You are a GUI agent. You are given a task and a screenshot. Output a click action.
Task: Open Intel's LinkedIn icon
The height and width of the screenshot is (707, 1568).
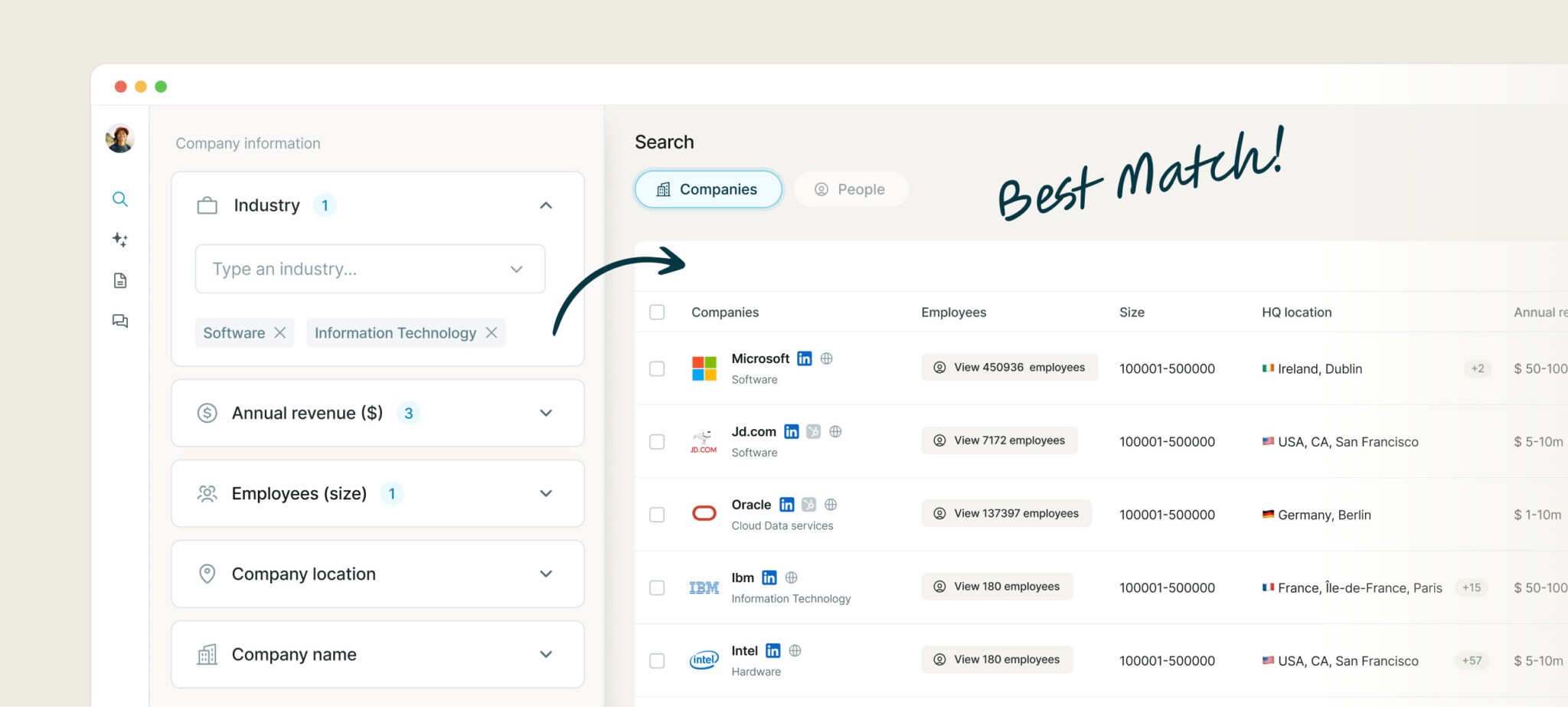point(773,651)
